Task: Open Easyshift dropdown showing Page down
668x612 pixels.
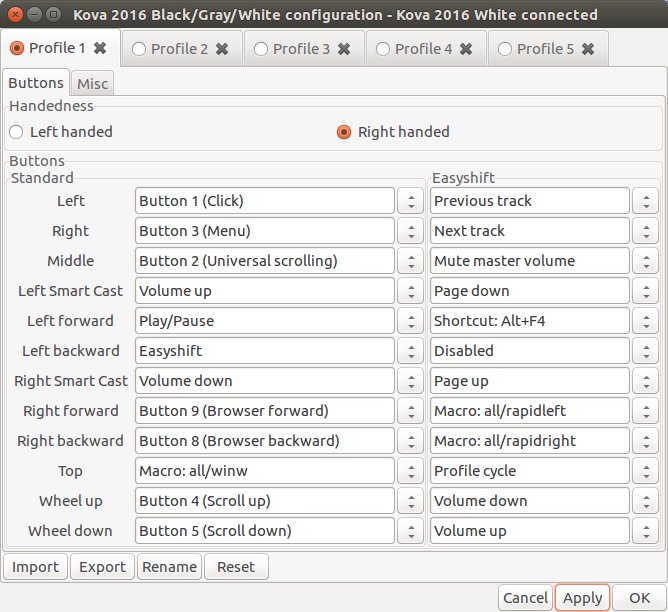Action: click(x=530, y=291)
